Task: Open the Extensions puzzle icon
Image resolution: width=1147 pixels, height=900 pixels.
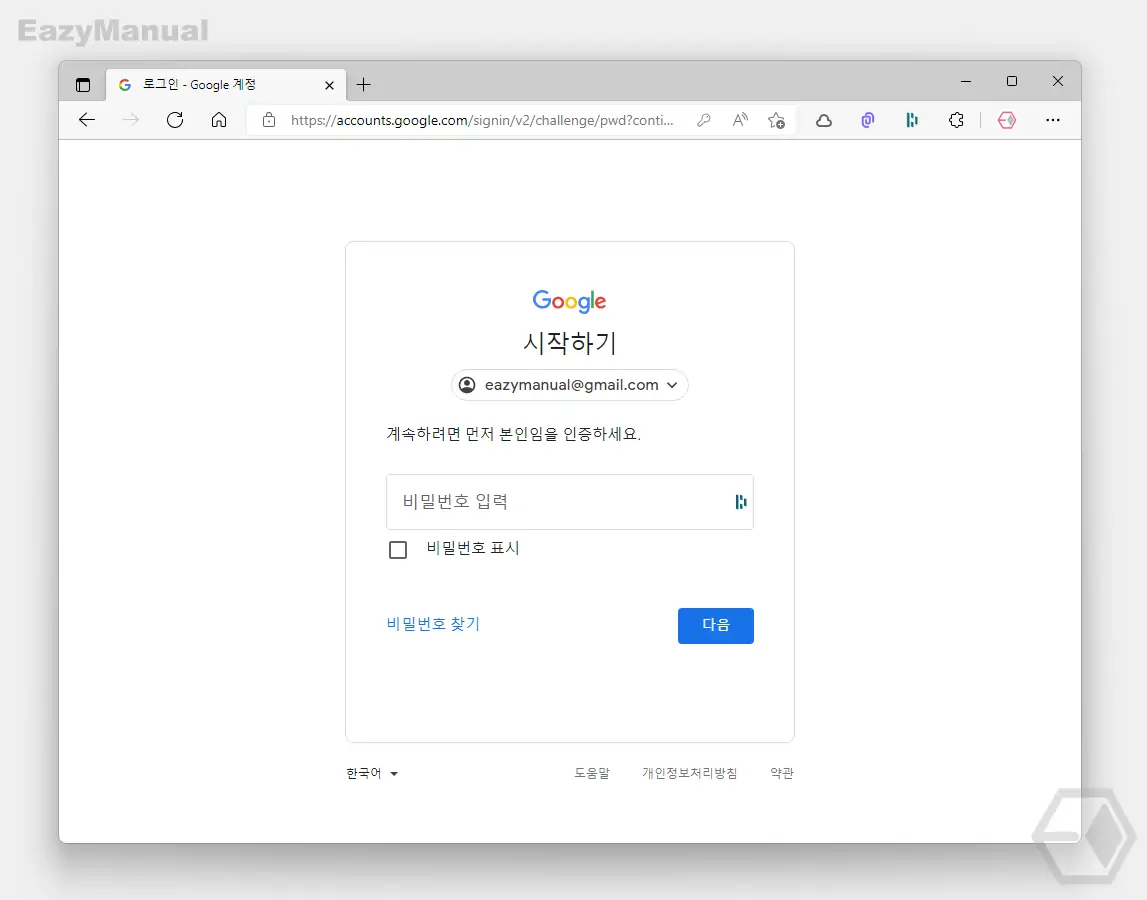Action: (x=956, y=120)
